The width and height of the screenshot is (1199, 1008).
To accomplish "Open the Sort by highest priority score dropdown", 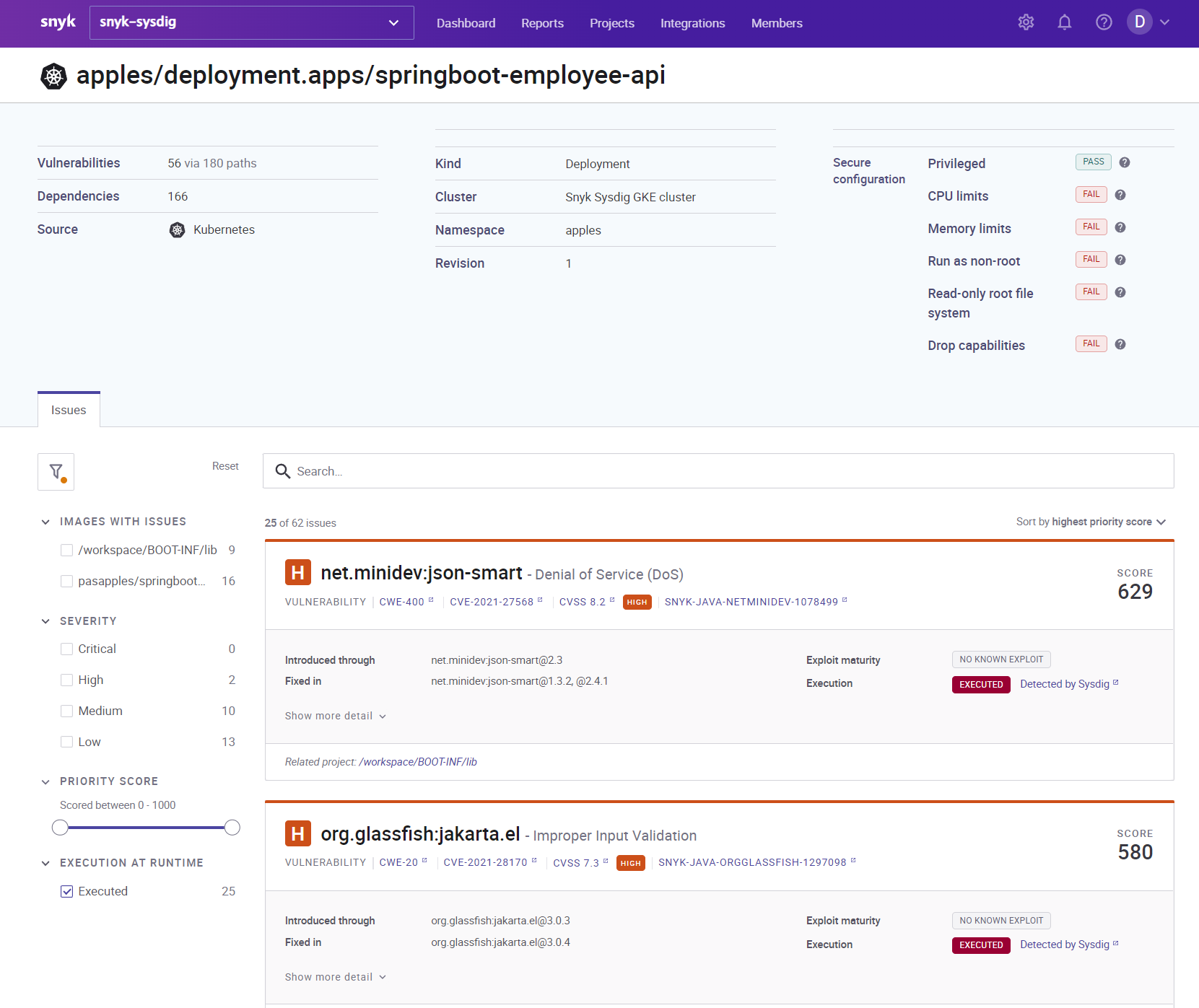I will (1091, 522).
